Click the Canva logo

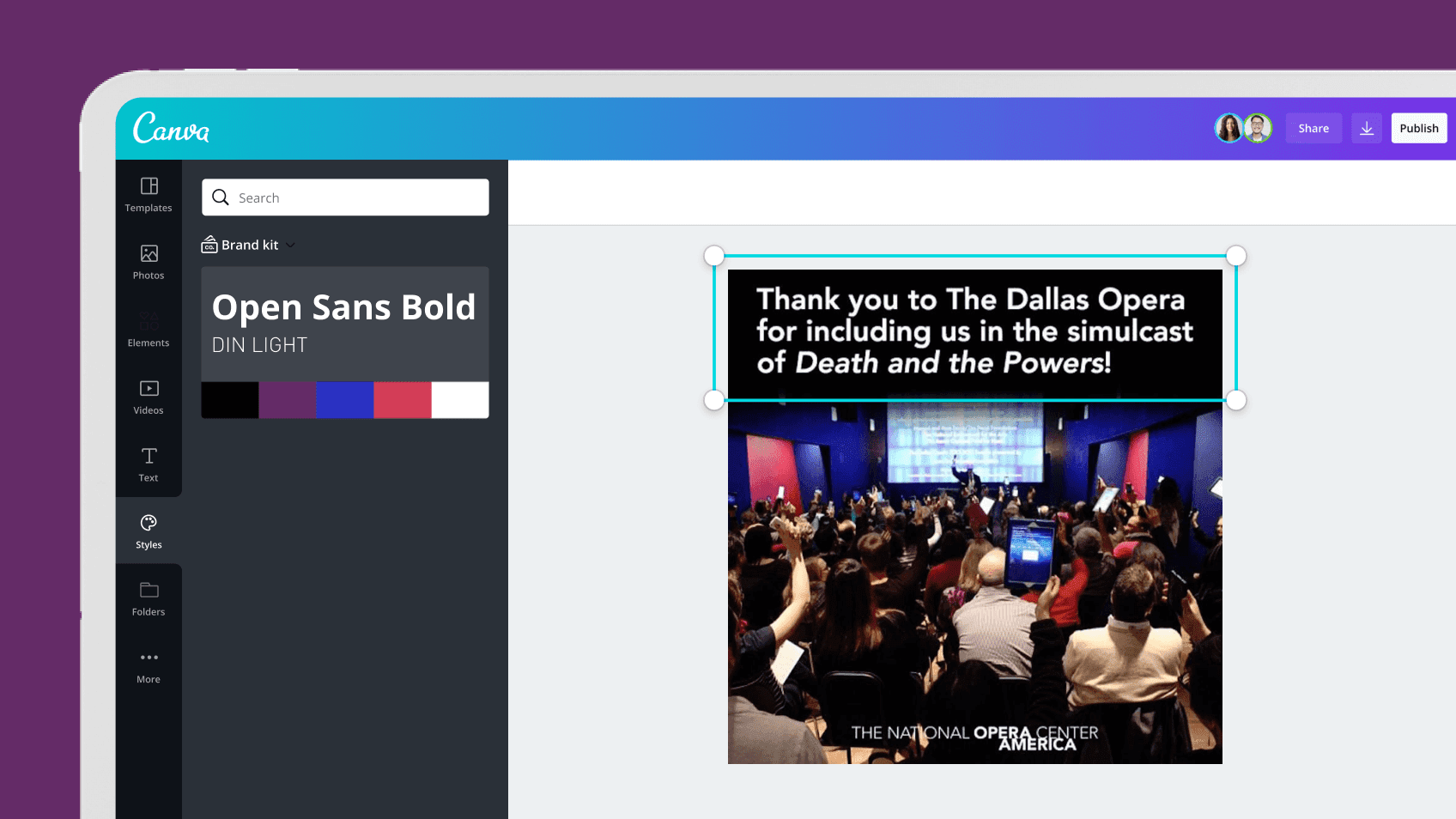click(171, 129)
